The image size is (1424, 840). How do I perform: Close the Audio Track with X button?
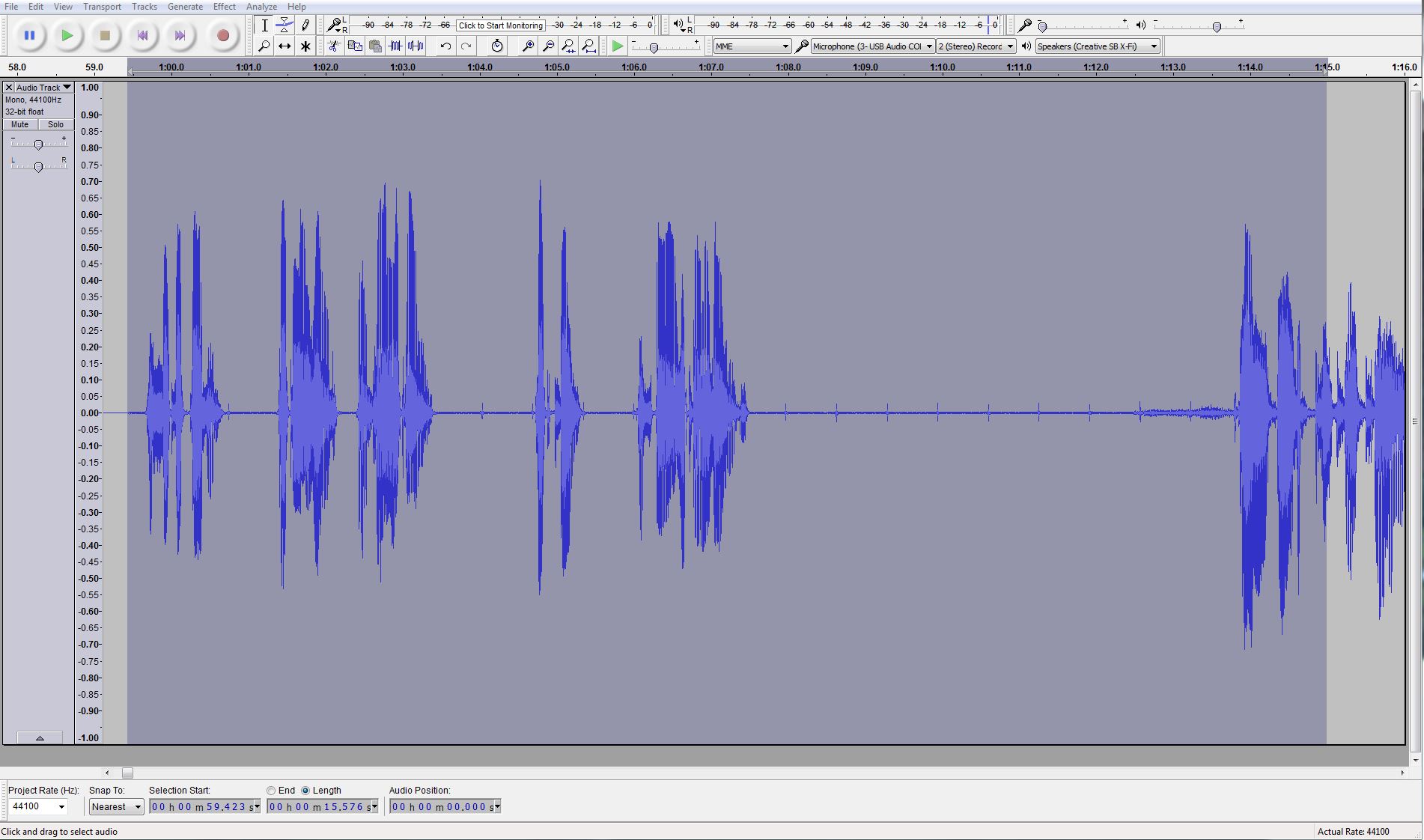(9, 88)
